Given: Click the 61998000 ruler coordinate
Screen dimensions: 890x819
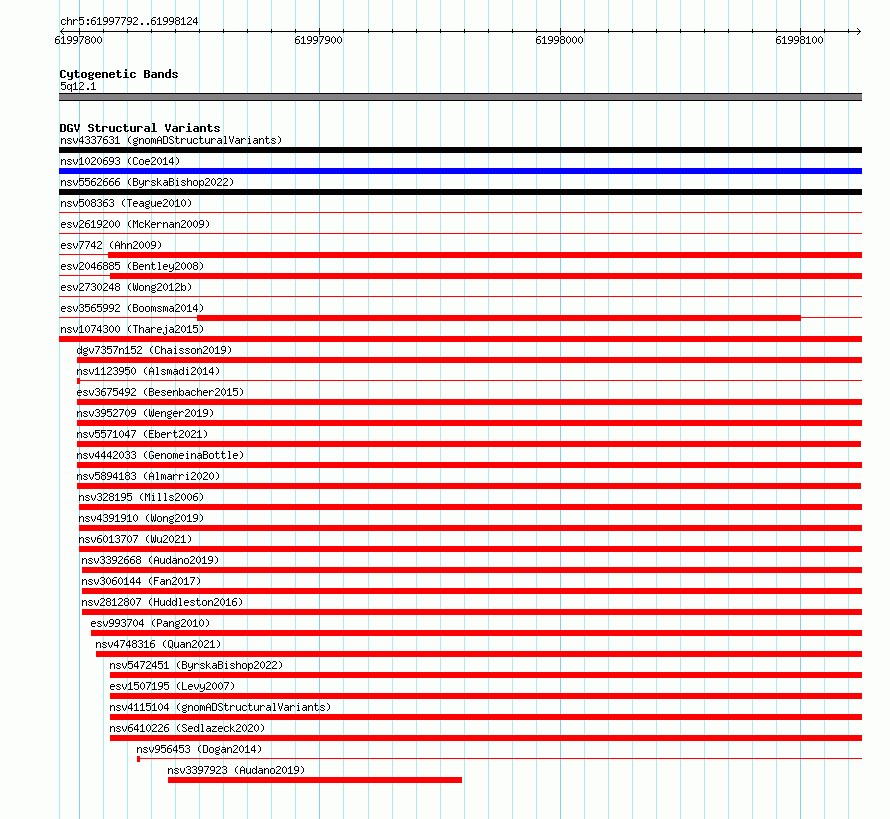Looking at the screenshot, I should click(559, 40).
